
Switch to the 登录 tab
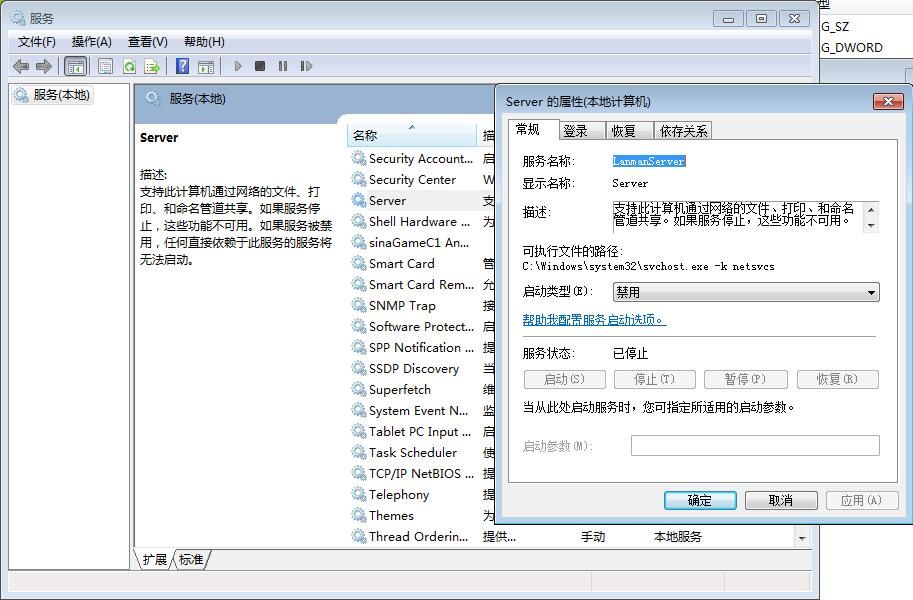click(577, 129)
